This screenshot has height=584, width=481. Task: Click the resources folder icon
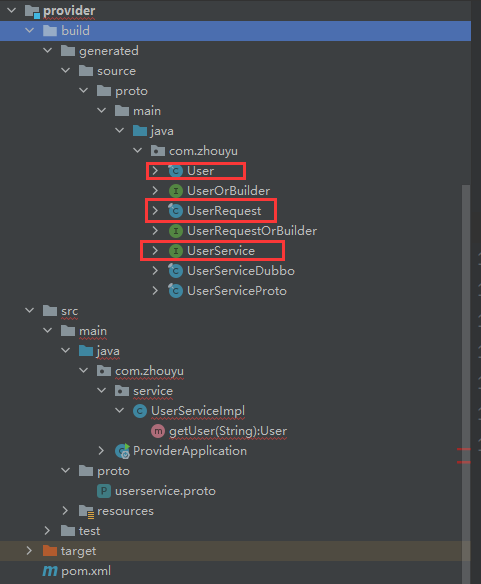tap(86, 511)
